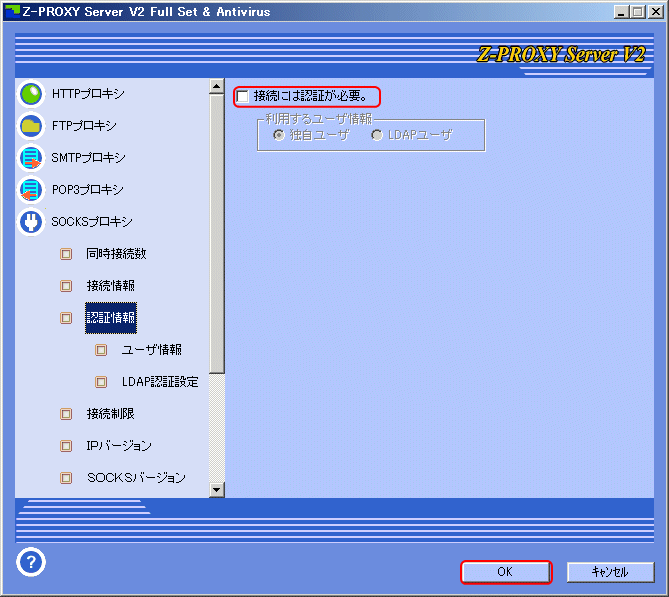Screen dimensions: 669x597
Task: Enable the 接続には認証が必要 checkbox
Action: 242,96
